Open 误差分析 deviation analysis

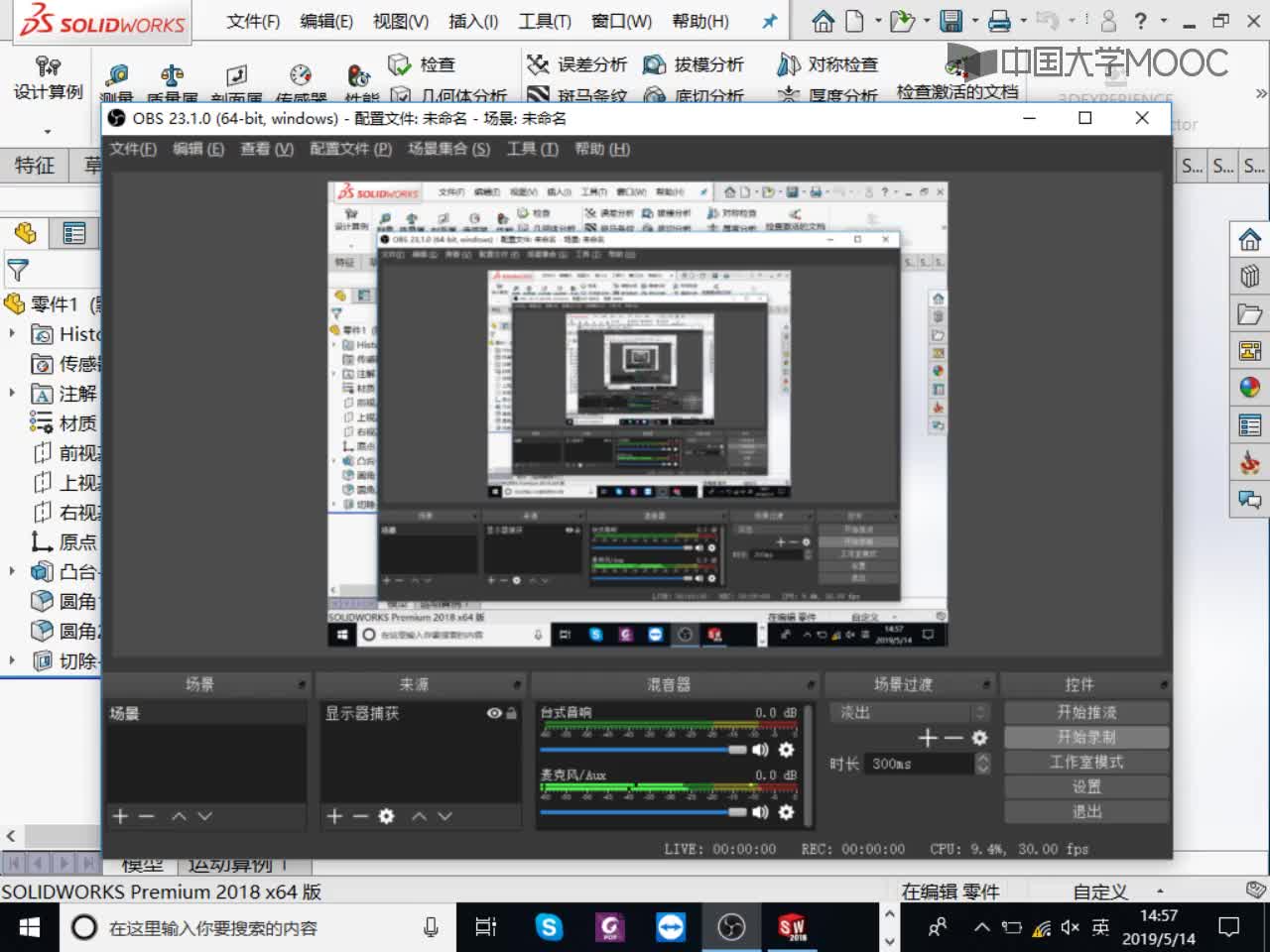576,64
